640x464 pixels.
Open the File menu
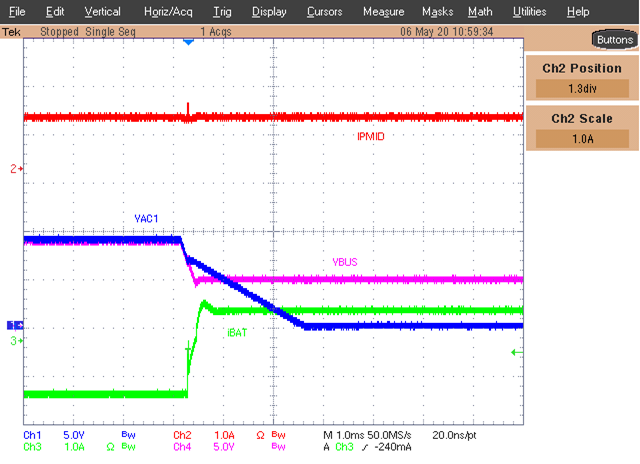17,11
